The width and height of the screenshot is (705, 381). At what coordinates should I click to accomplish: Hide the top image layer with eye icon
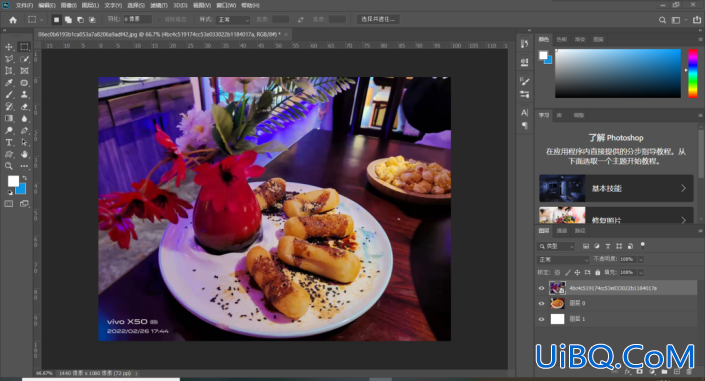(x=541, y=288)
